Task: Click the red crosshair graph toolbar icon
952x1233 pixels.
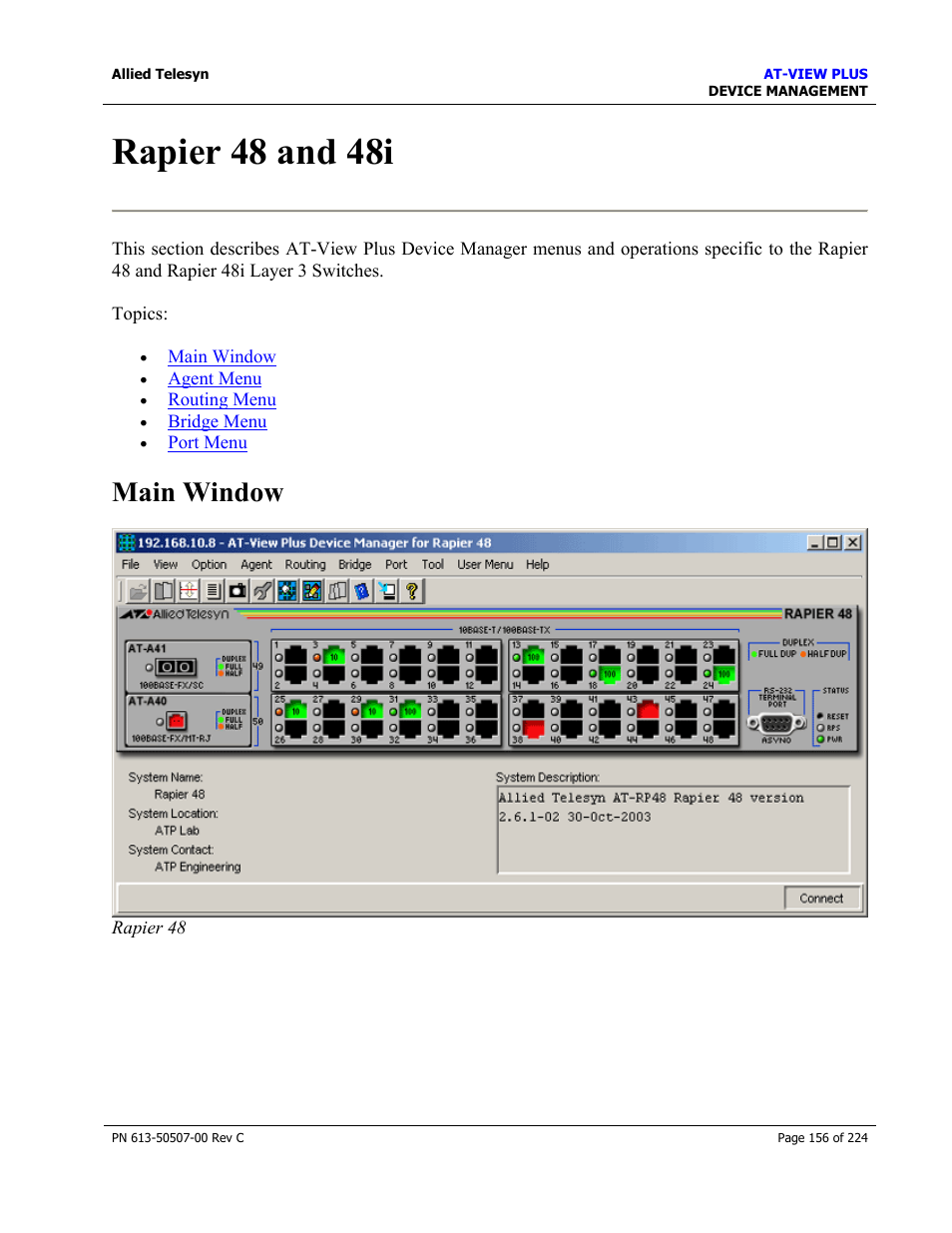Action: tap(188, 591)
